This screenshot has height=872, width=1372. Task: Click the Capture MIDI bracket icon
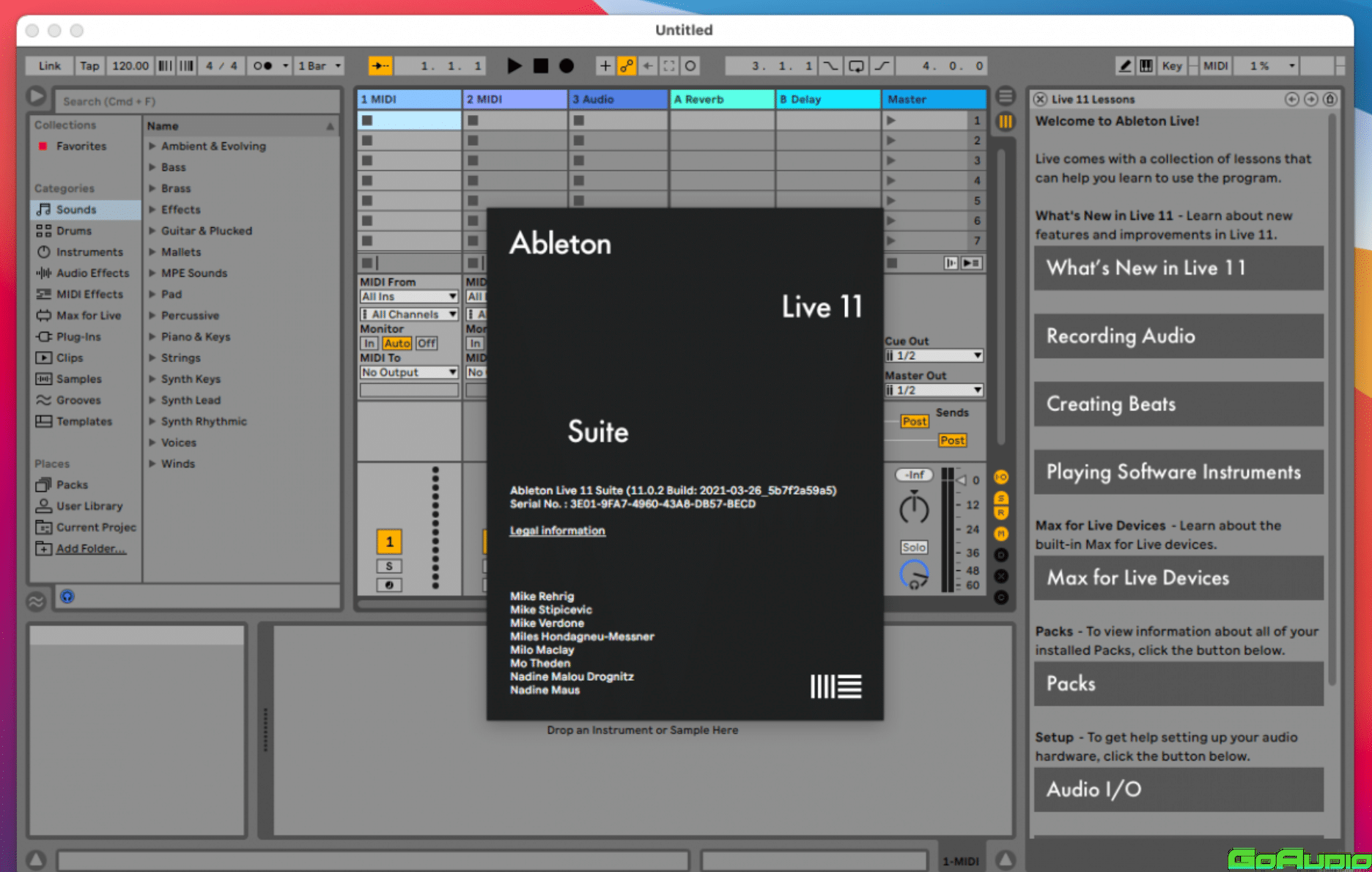click(669, 66)
